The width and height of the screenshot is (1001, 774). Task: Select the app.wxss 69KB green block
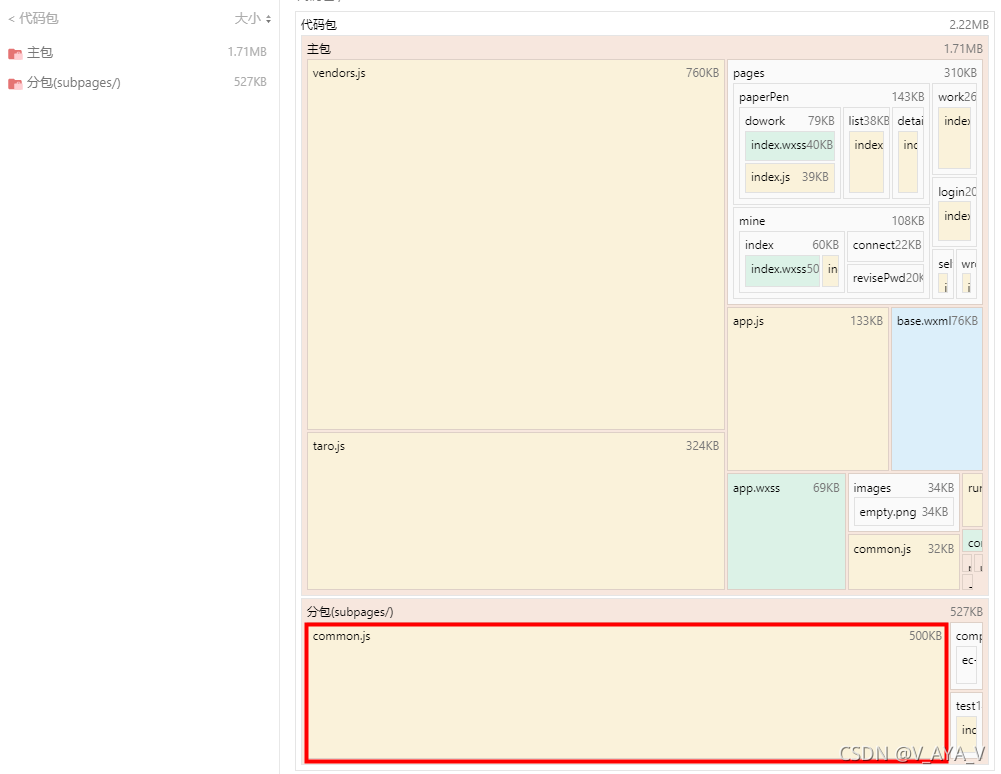pos(786,531)
